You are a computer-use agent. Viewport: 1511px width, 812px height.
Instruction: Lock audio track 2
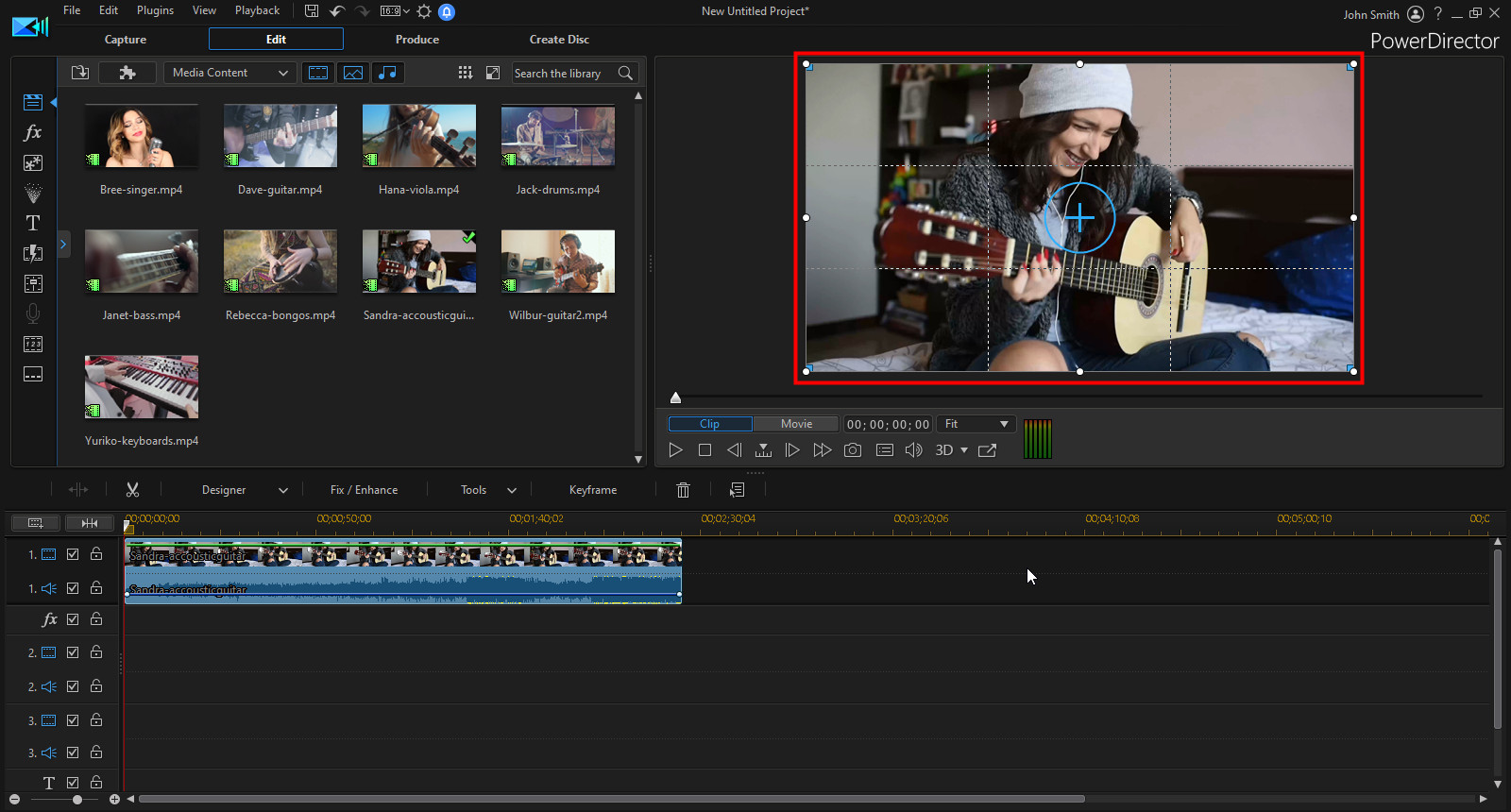[96, 686]
